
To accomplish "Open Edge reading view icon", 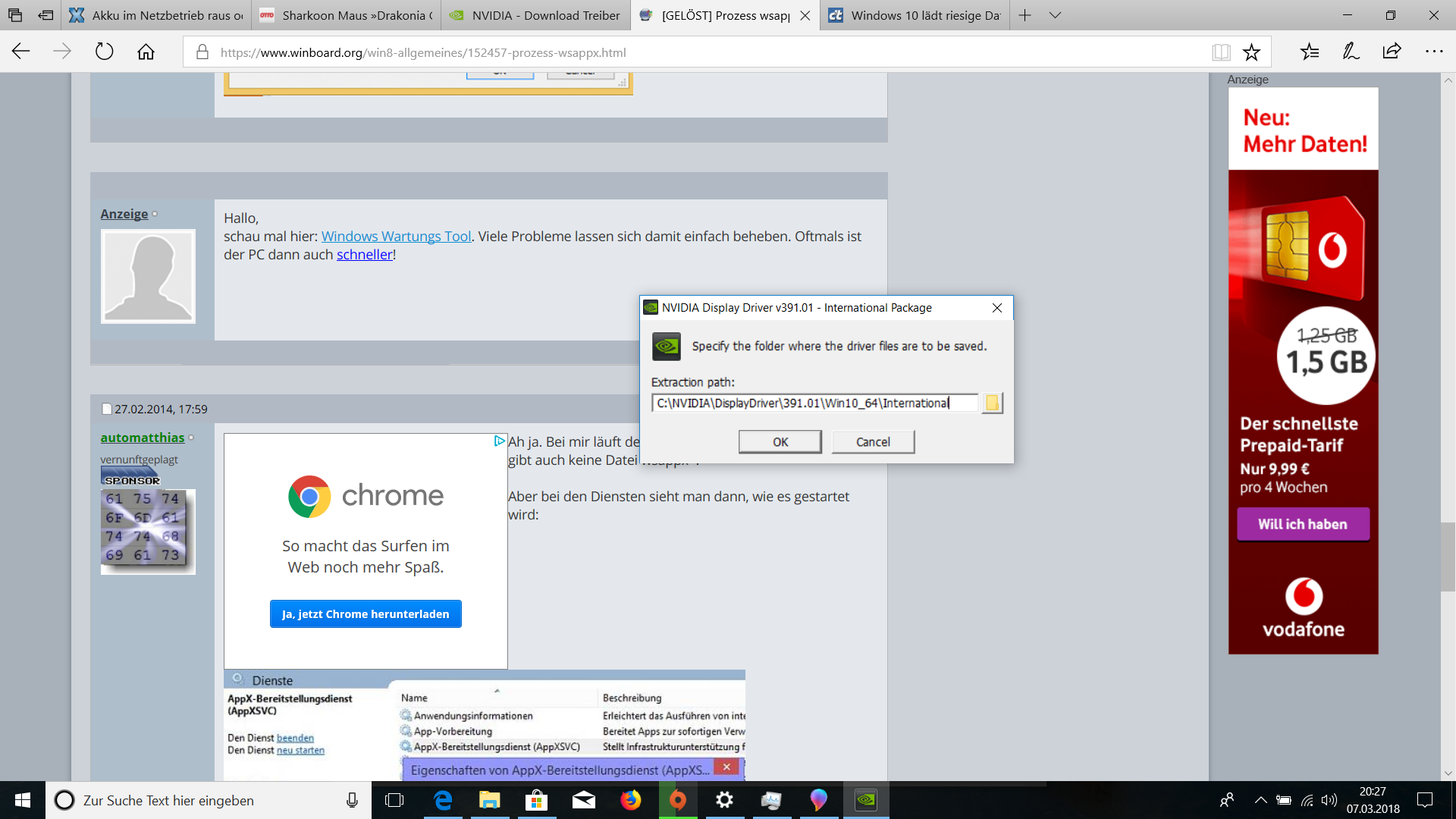I will 1221,52.
